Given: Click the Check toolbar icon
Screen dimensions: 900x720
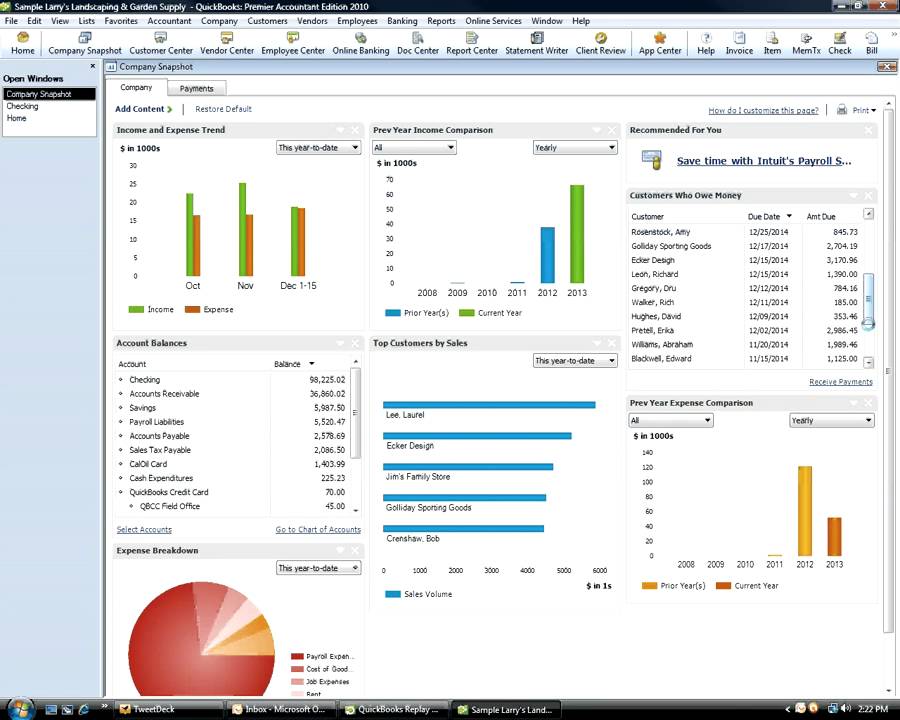Looking at the screenshot, I should (x=840, y=44).
